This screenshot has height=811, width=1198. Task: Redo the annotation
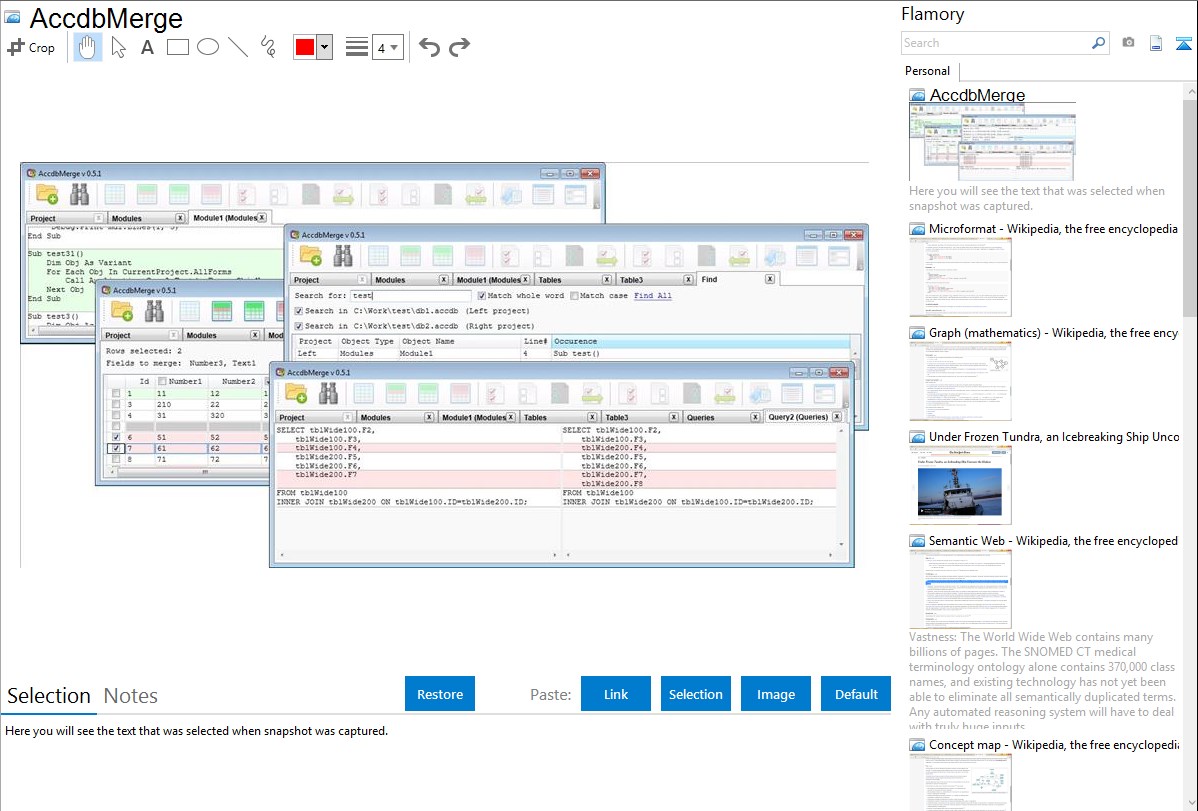click(459, 47)
